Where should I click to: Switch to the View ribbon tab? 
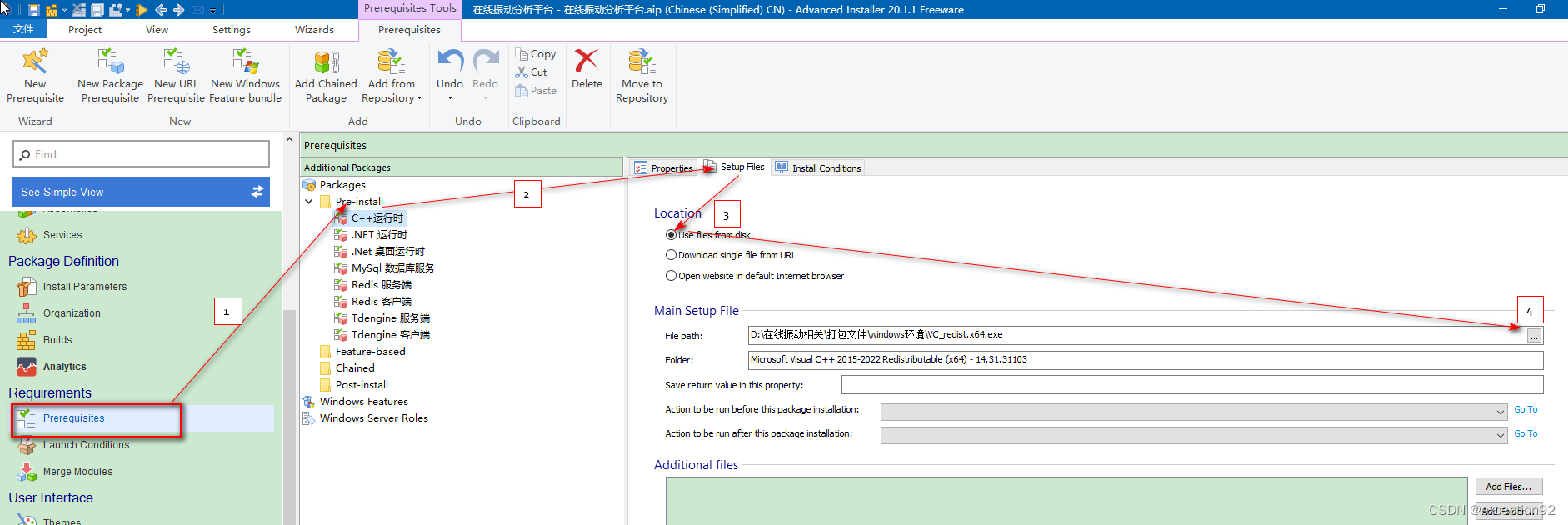[x=157, y=29]
